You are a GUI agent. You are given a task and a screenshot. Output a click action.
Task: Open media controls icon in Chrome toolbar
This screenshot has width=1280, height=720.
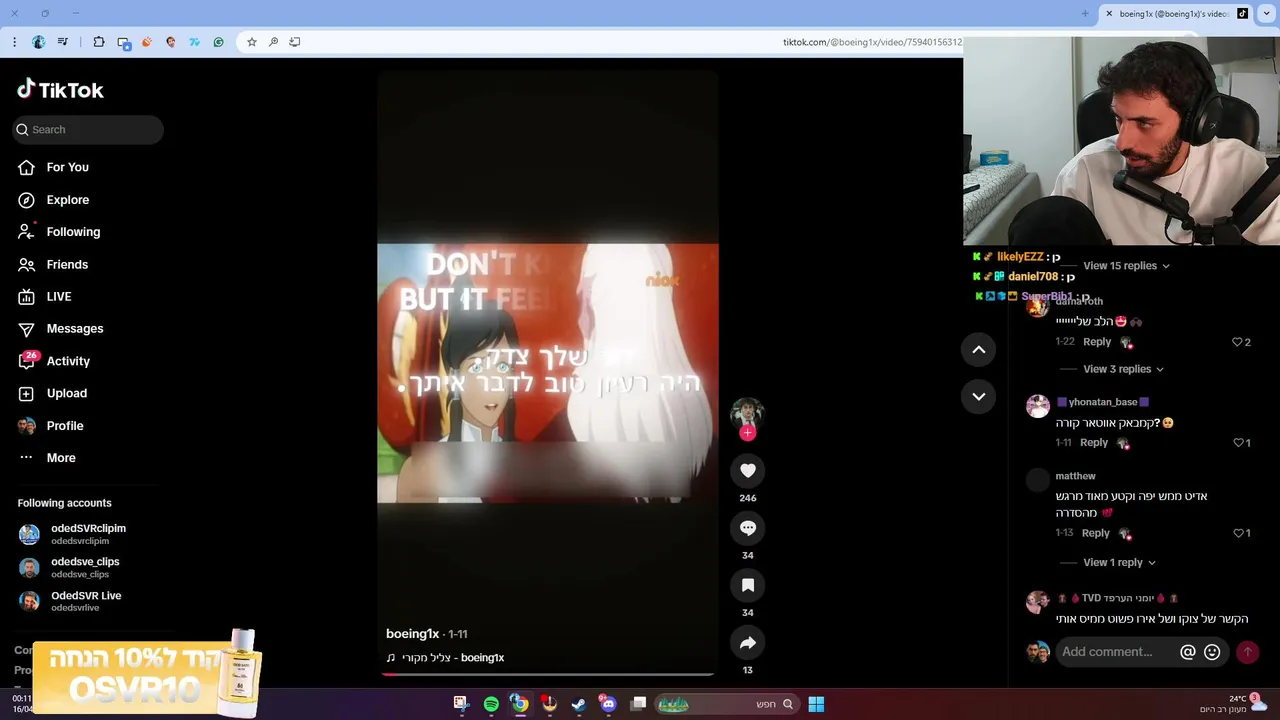tap(63, 42)
